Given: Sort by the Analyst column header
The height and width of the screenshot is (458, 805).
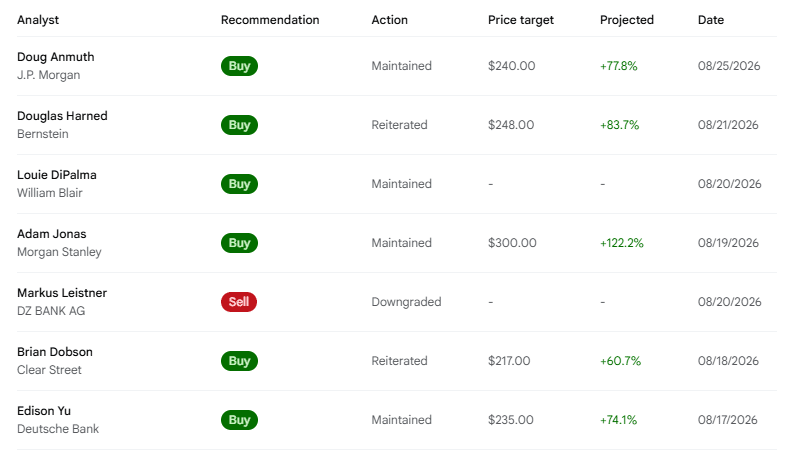Looking at the screenshot, I should pos(38,20).
